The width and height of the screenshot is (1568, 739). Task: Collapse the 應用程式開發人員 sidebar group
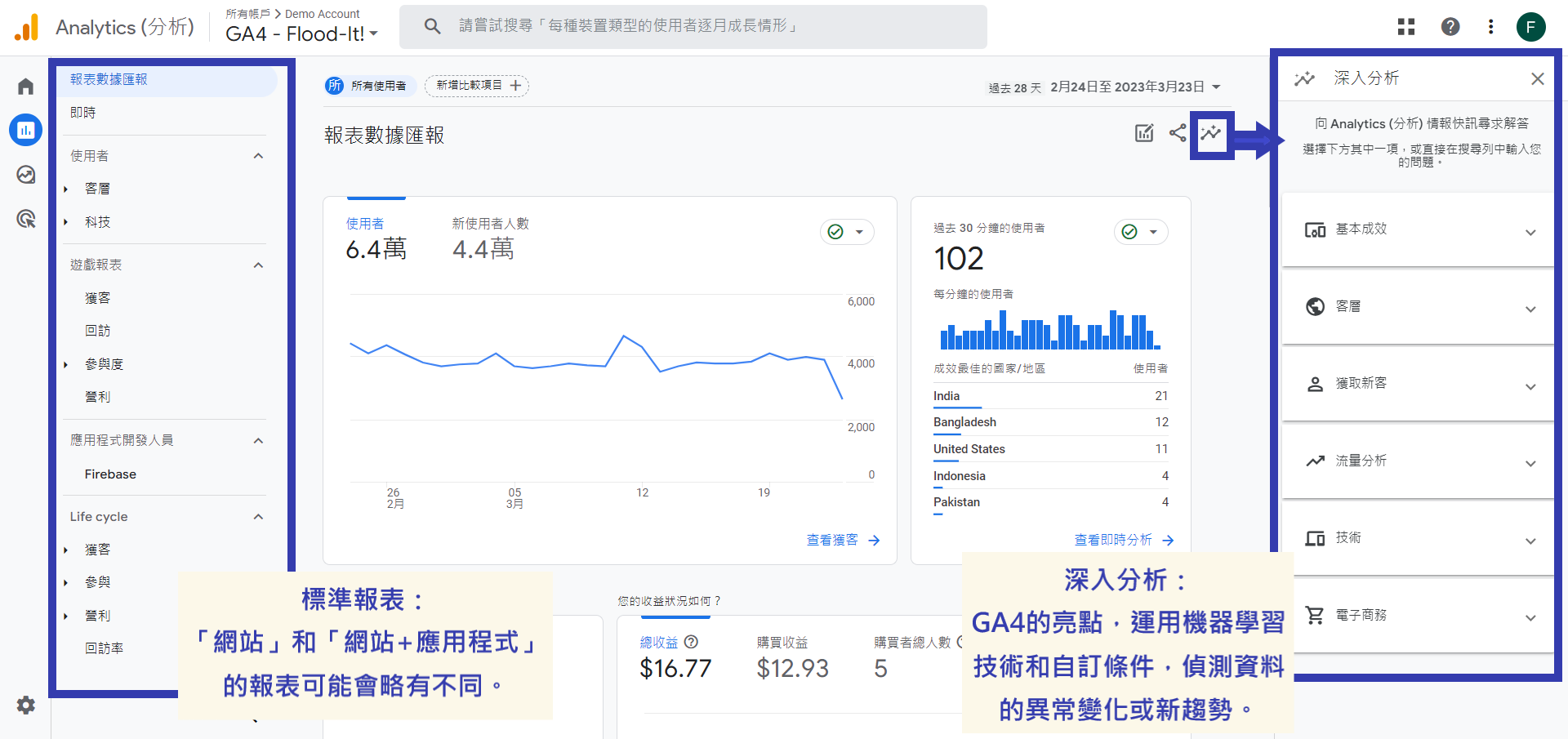coord(258,441)
